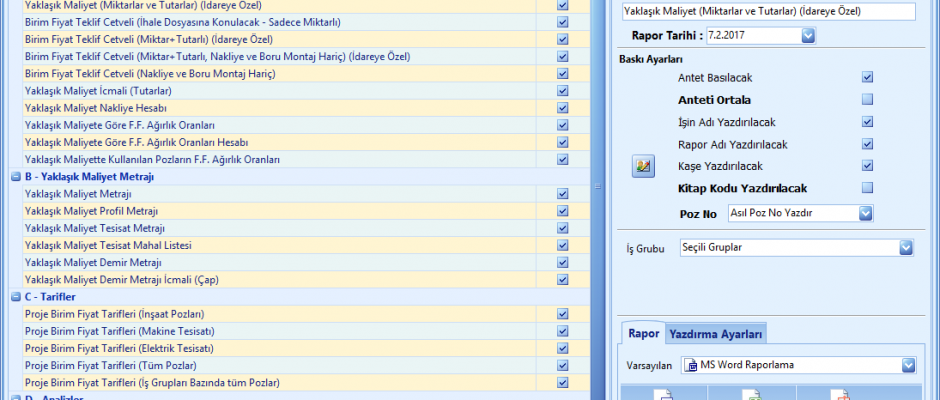
Task: Select the Rapor tab
Action: click(643, 334)
